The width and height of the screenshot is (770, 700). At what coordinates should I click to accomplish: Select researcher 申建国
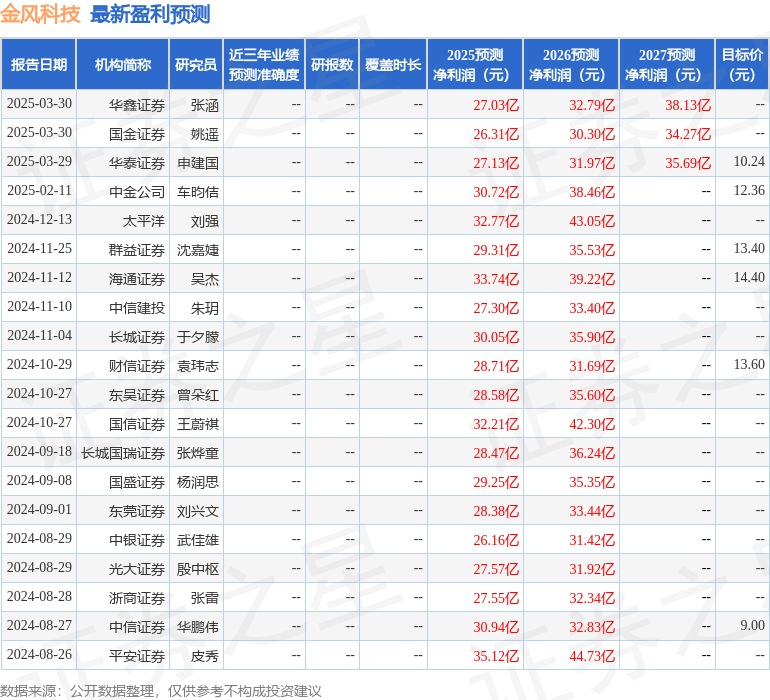[x=197, y=163]
